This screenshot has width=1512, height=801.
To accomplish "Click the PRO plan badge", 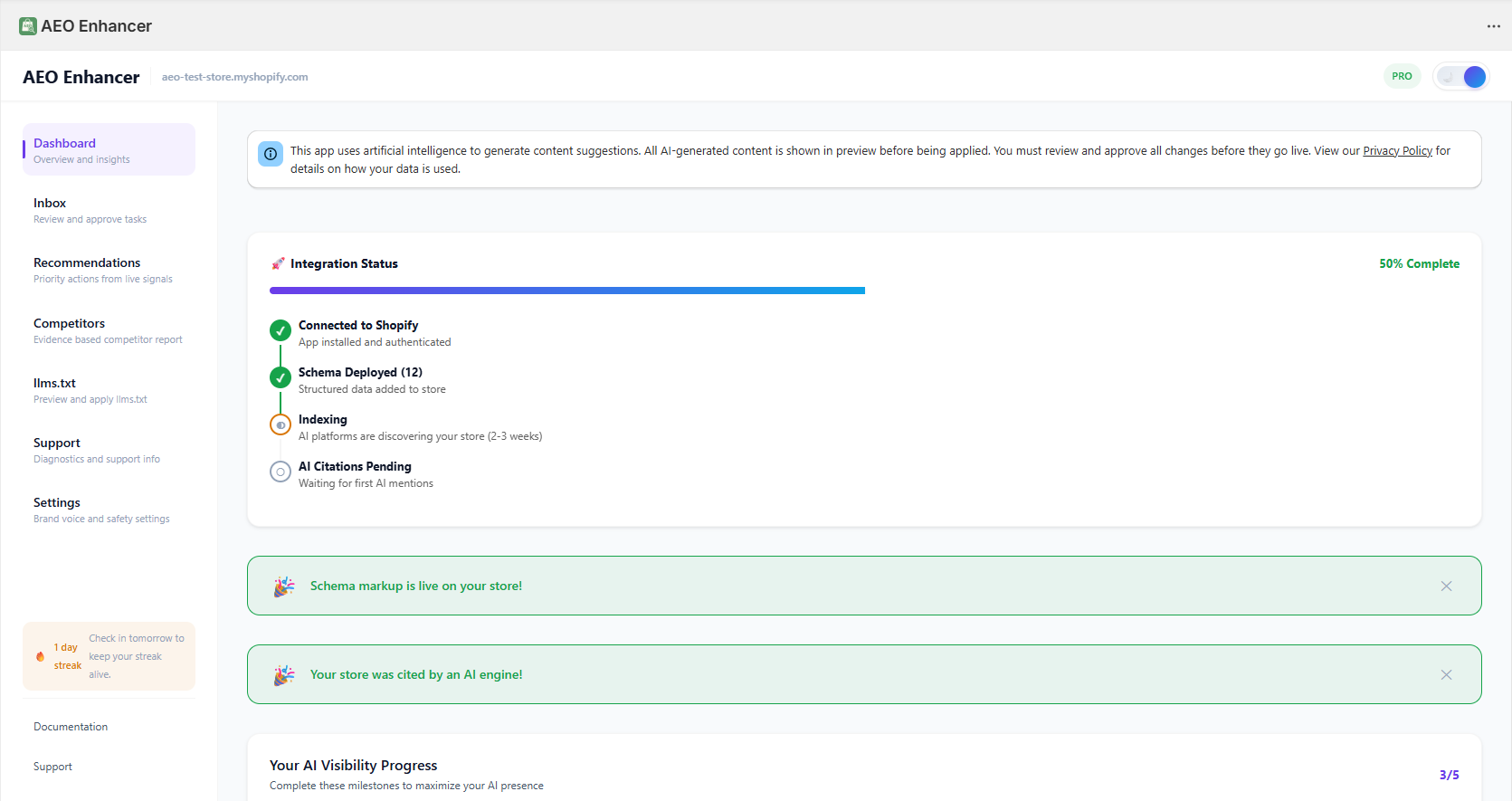I will [x=1402, y=77].
